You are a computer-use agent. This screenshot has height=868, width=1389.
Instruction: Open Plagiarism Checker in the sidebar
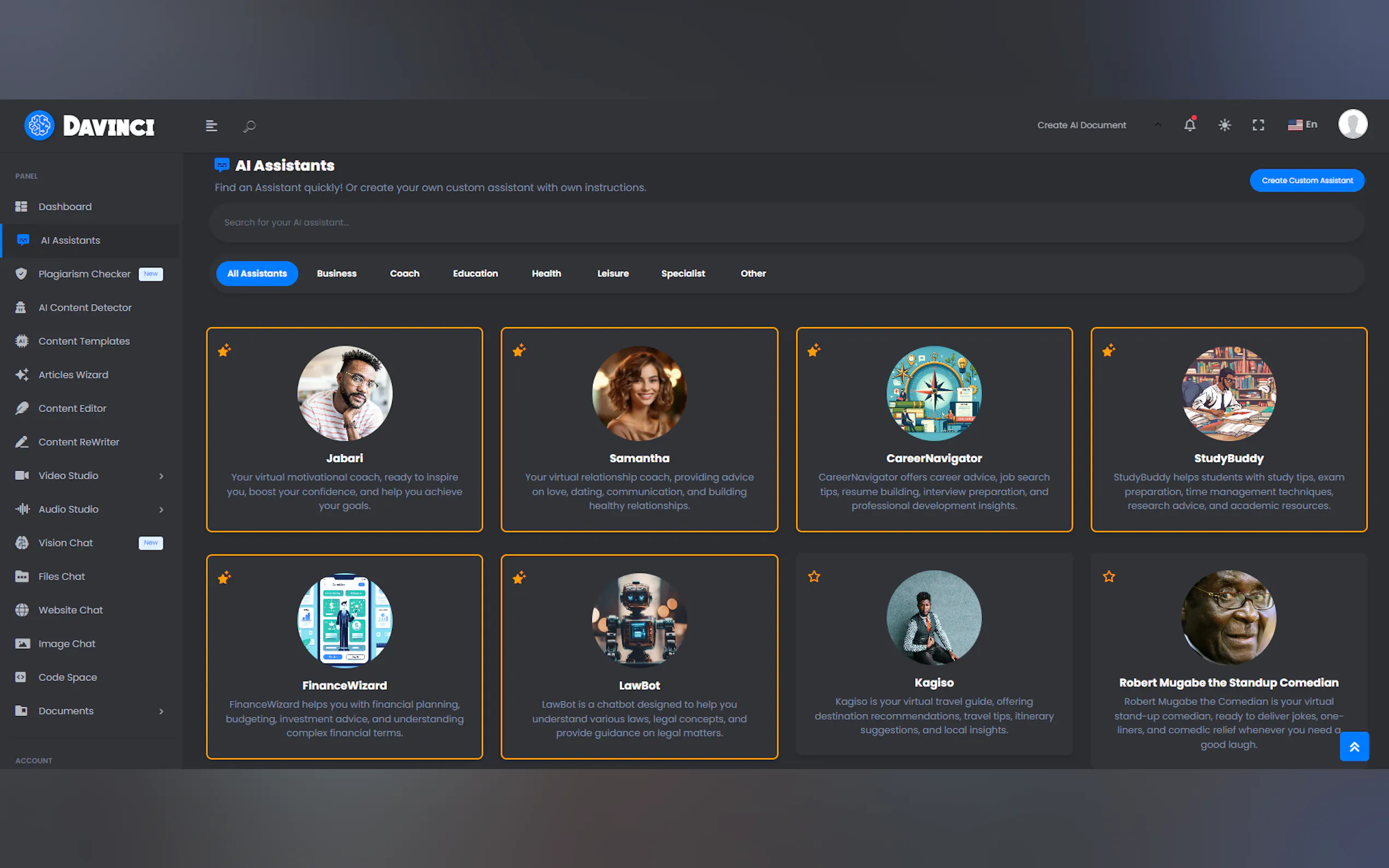84,274
